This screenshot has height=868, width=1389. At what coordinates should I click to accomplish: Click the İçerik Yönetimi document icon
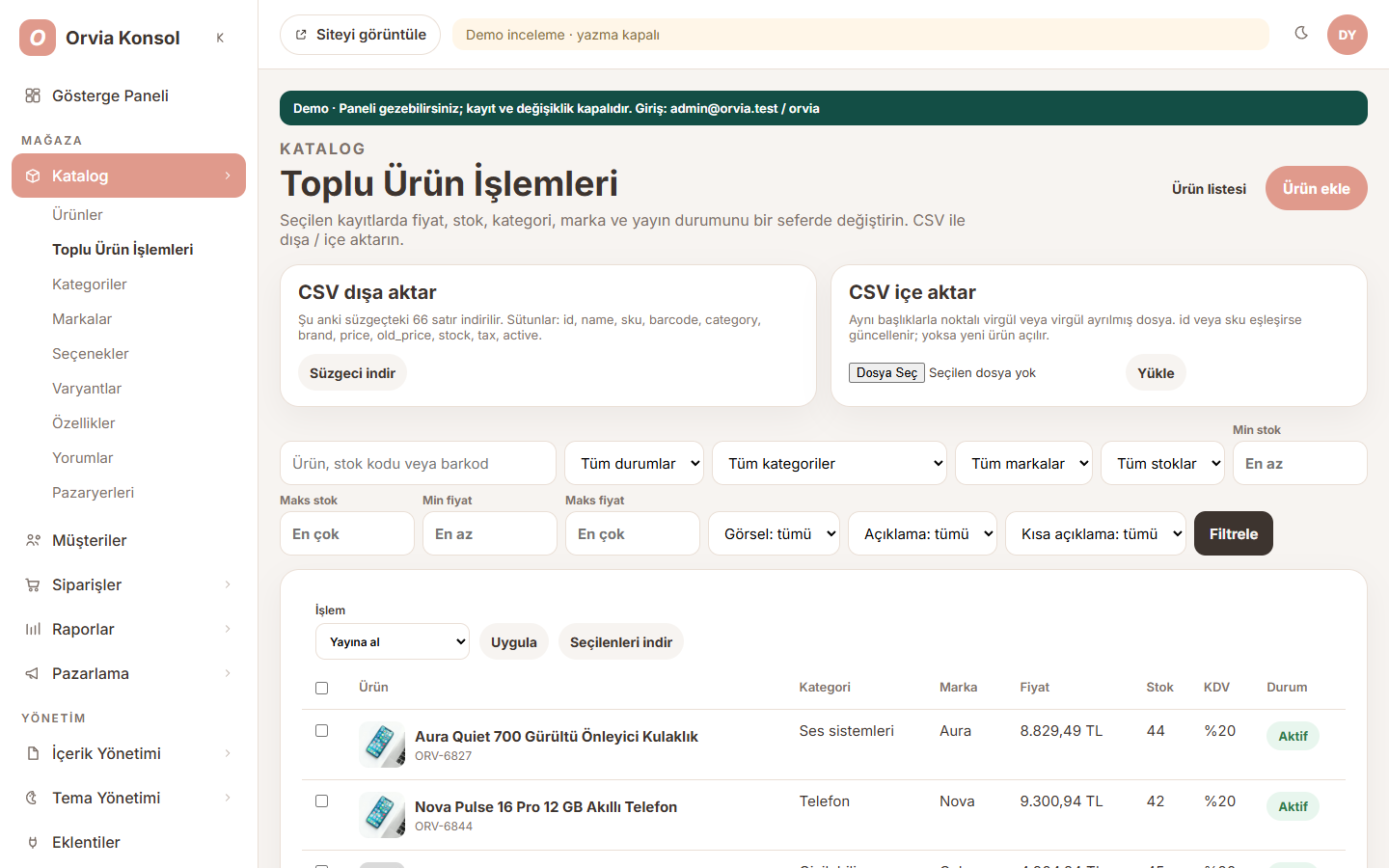[33, 753]
